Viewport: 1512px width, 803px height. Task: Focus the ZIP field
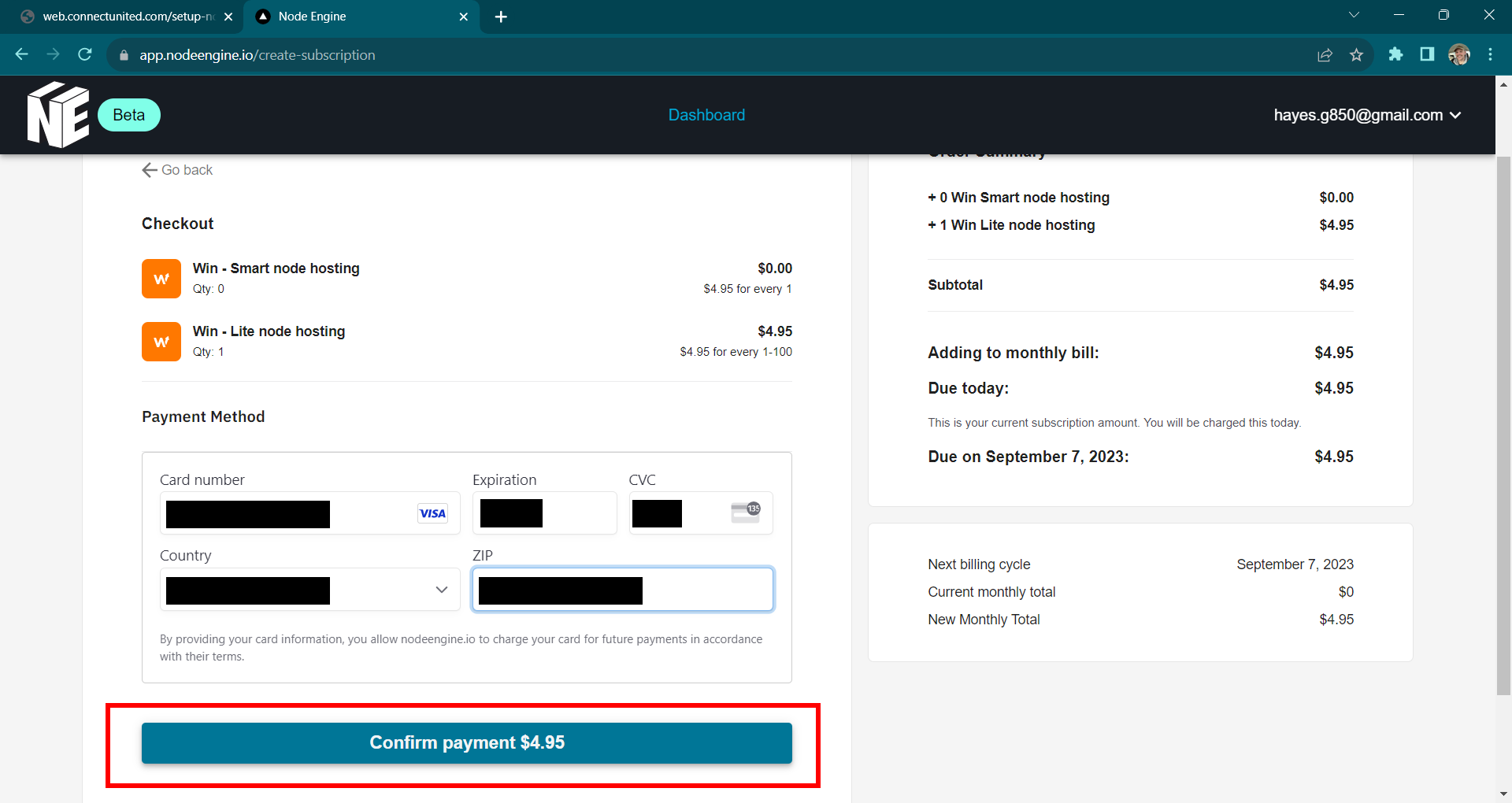623,590
